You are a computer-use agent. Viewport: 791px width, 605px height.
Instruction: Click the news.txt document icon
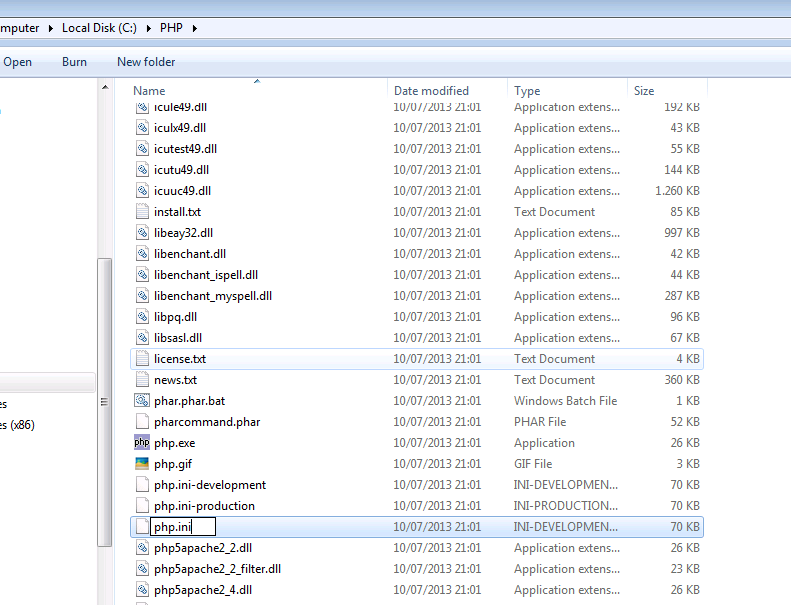pos(142,380)
